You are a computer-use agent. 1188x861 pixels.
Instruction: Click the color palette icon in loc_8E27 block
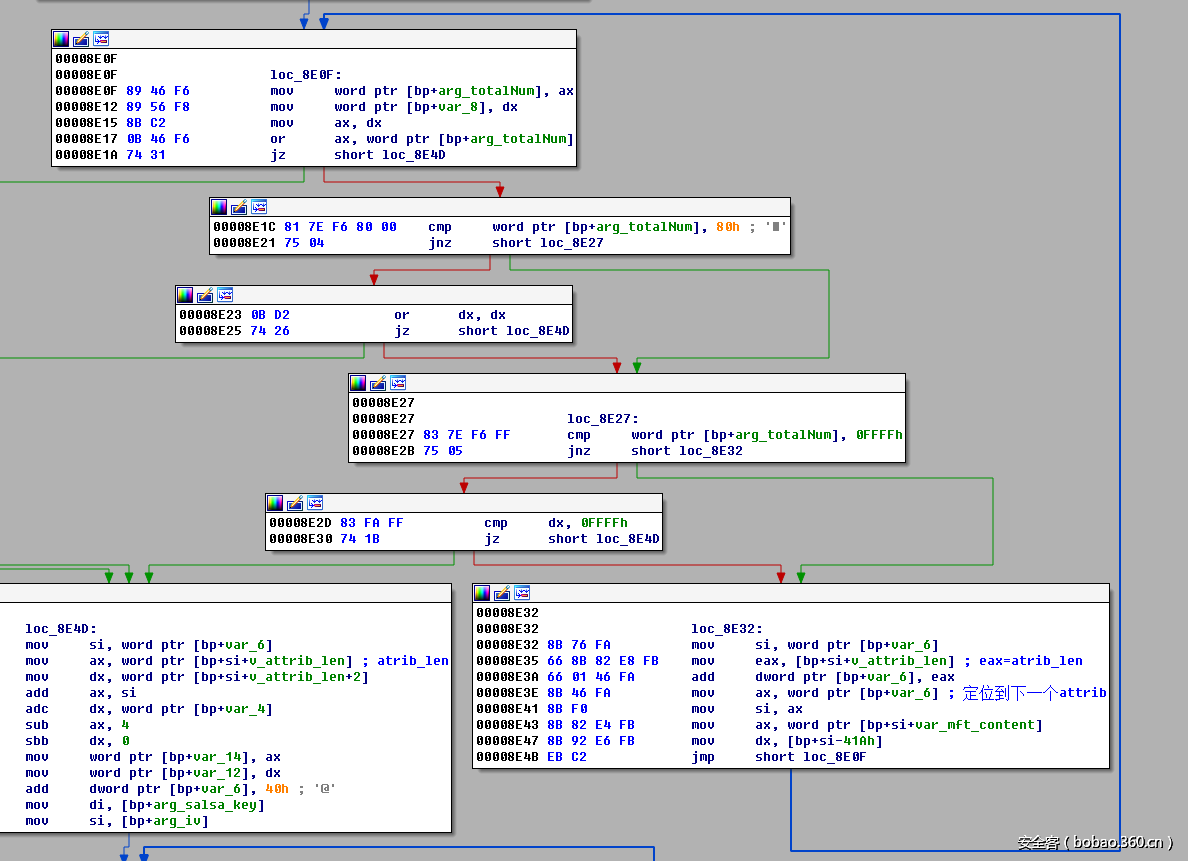[x=358, y=383]
